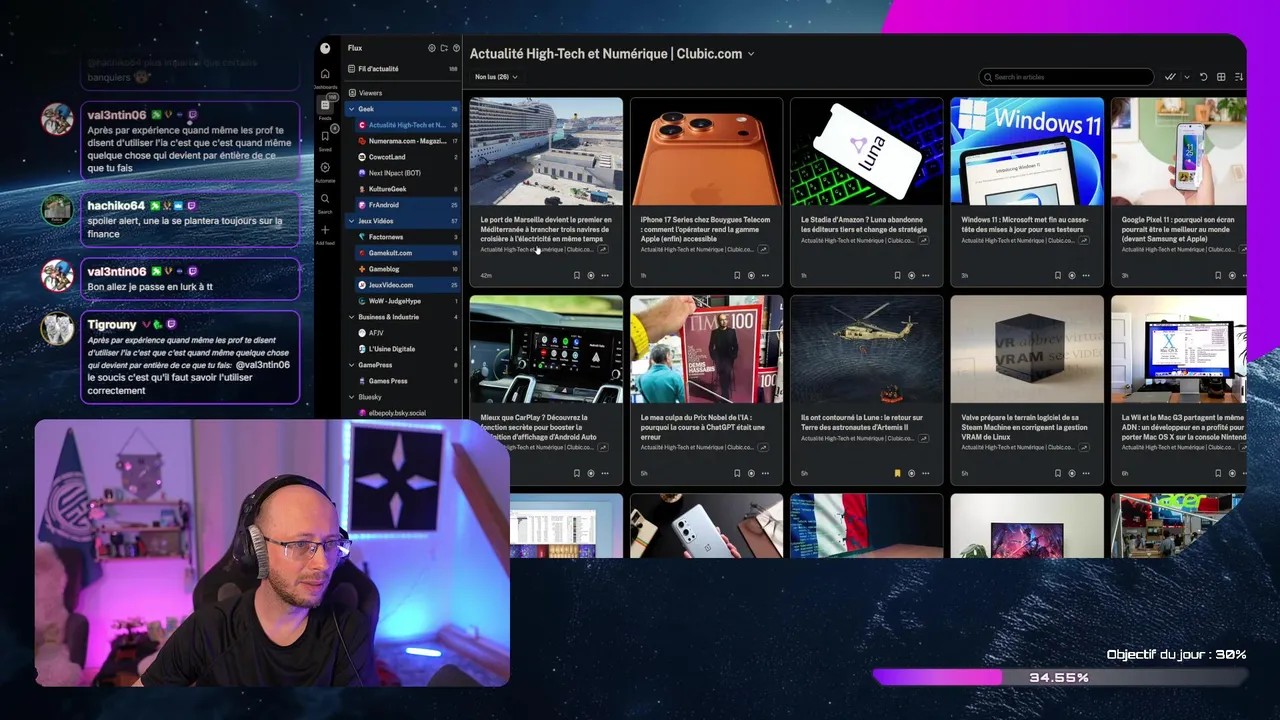Select the KultureGeek feed
Image resolution: width=1280 pixels, height=720 pixels.
(408, 189)
